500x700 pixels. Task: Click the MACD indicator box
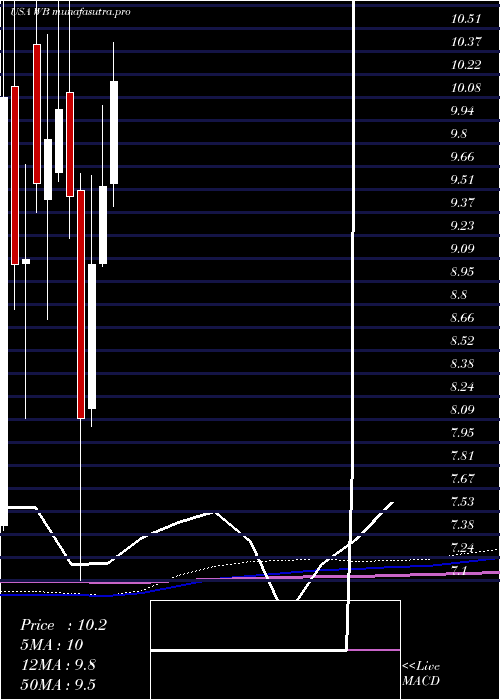coord(275,650)
